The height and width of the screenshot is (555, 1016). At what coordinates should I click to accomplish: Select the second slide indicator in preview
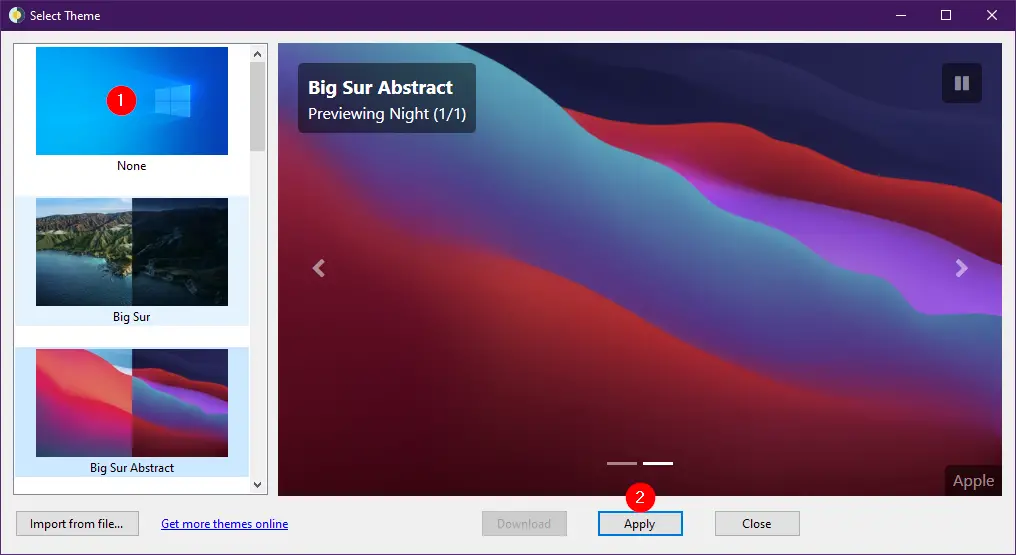pyautogui.click(x=658, y=464)
